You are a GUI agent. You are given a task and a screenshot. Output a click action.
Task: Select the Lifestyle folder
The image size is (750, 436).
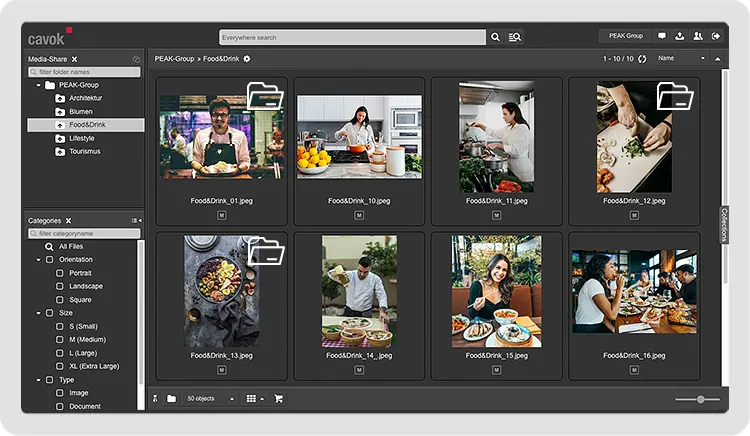coord(81,138)
